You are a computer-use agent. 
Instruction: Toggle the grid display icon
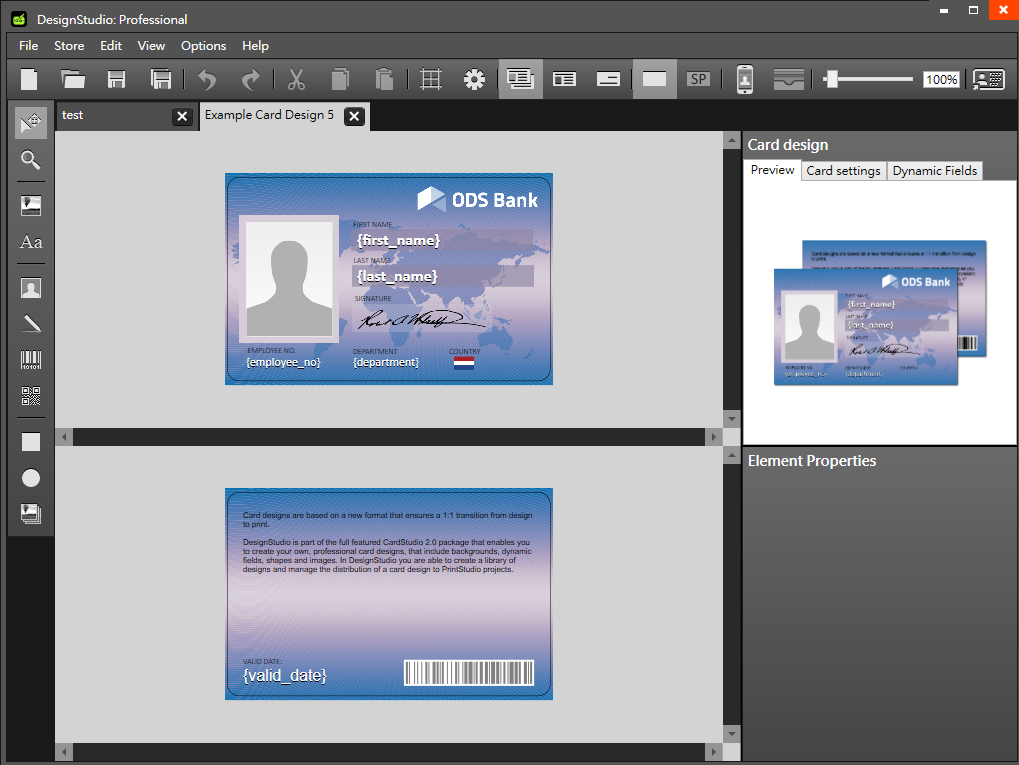431,79
